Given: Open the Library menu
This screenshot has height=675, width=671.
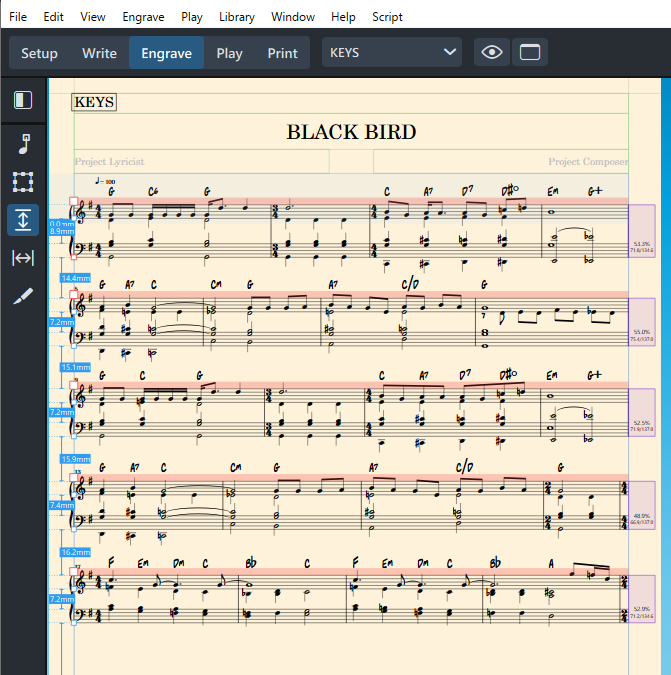Looking at the screenshot, I should tap(237, 17).
